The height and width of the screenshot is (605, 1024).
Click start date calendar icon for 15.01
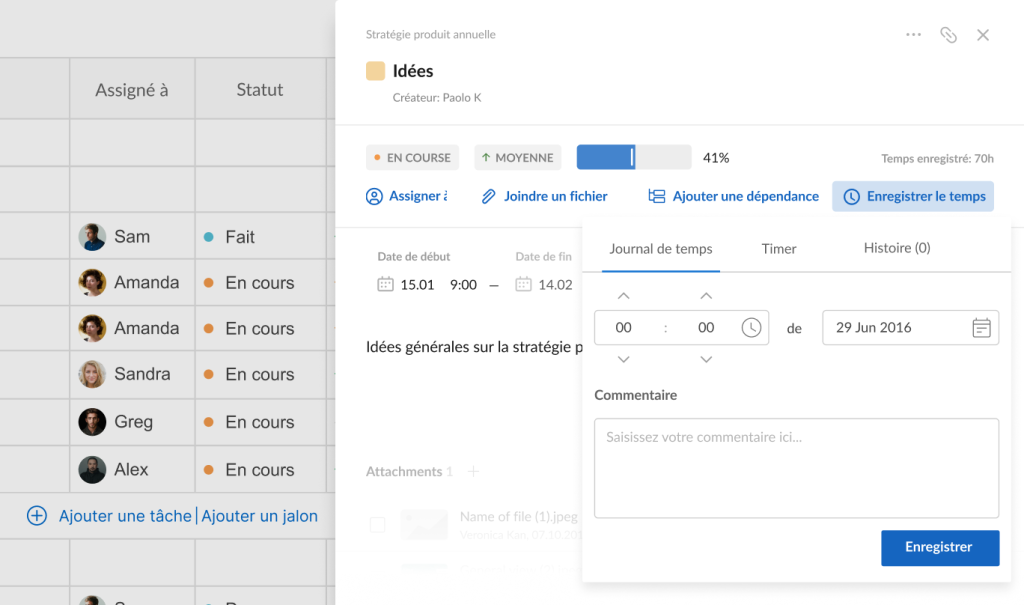coord(385,284)
